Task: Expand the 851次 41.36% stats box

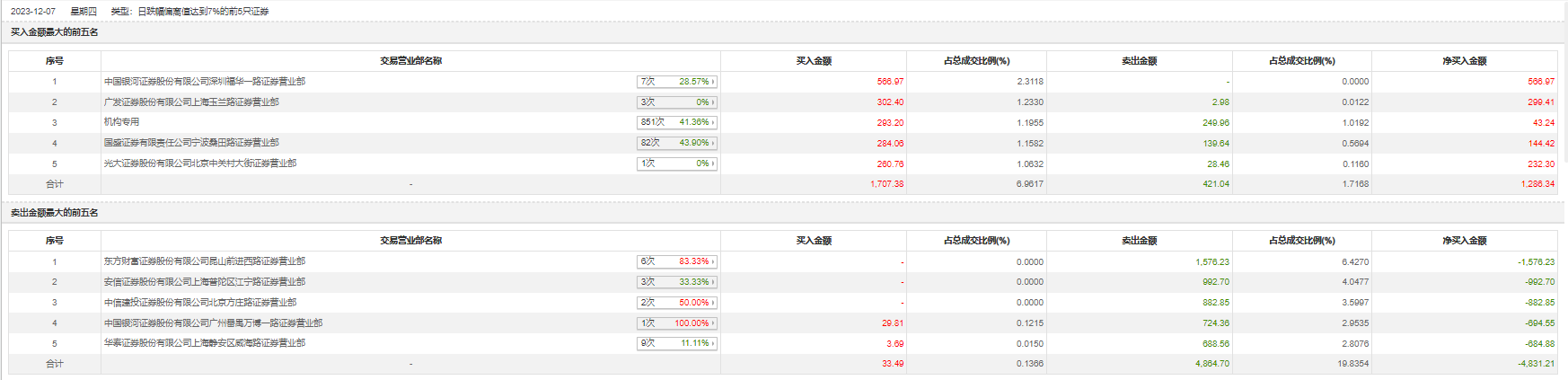Action: pyautogui.click(x=677, y=122)
